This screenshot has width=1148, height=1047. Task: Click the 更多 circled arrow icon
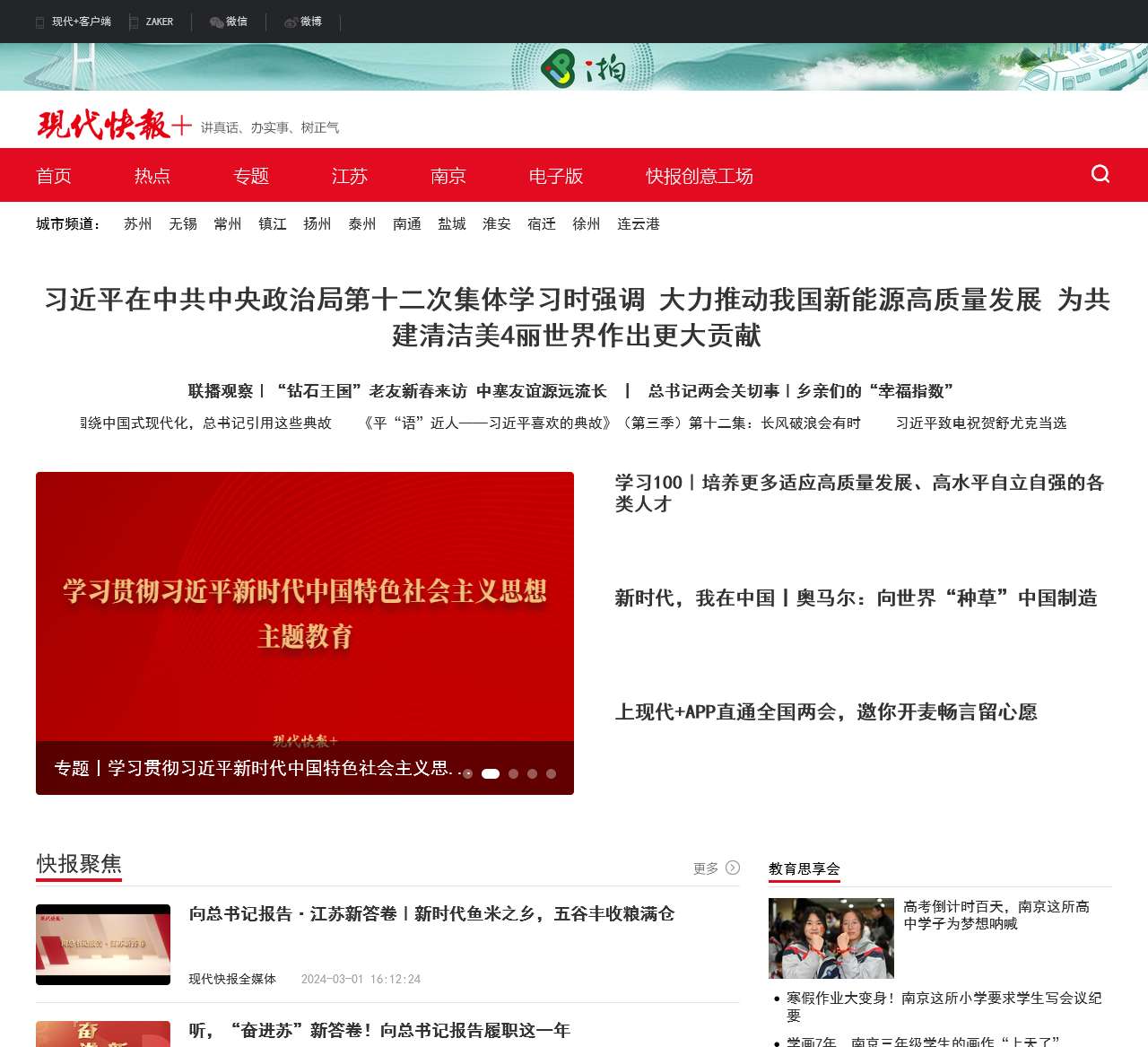click(x=733, y=868)
